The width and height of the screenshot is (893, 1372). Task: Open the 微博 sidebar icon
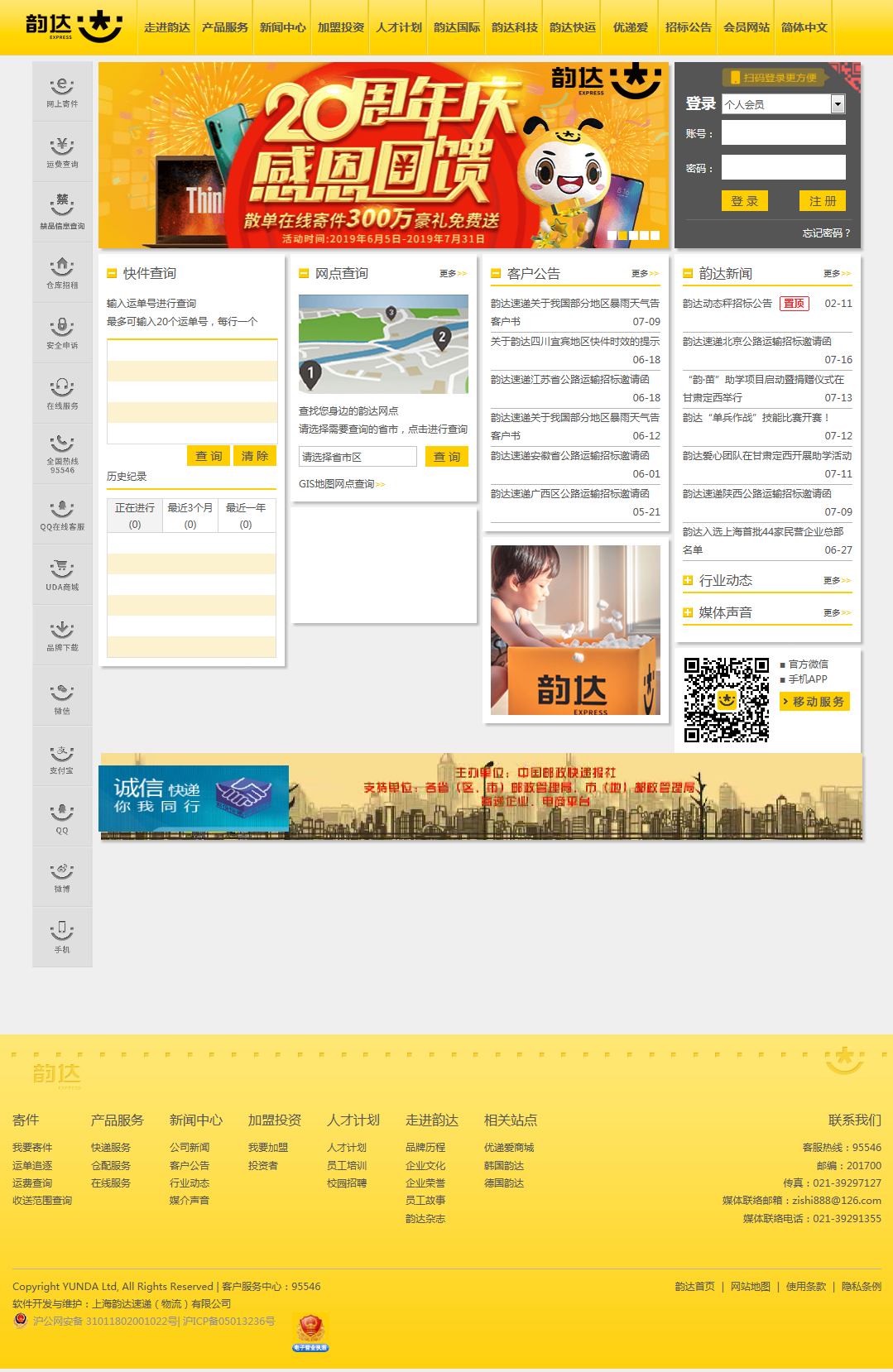click(x=62, y=877)
